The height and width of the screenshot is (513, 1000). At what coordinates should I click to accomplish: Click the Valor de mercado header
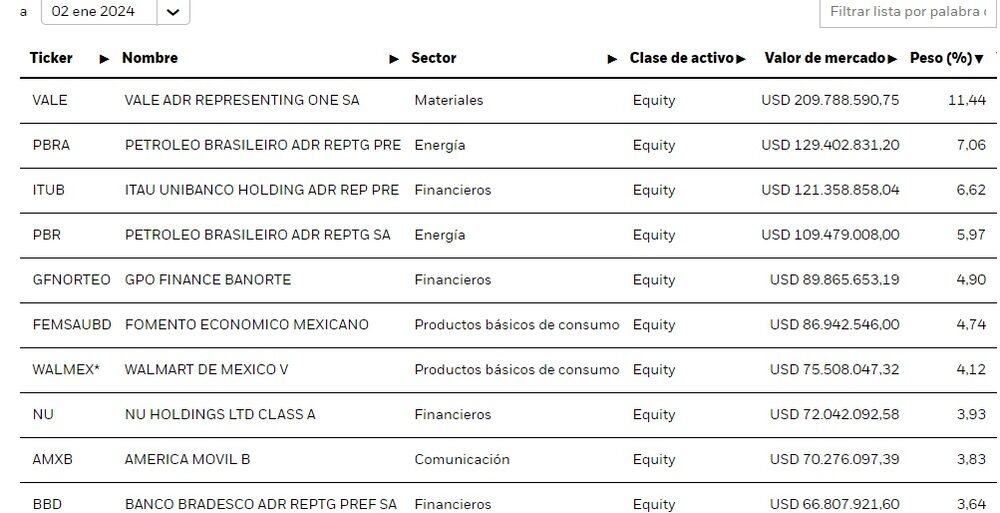(x=824, y=58)
